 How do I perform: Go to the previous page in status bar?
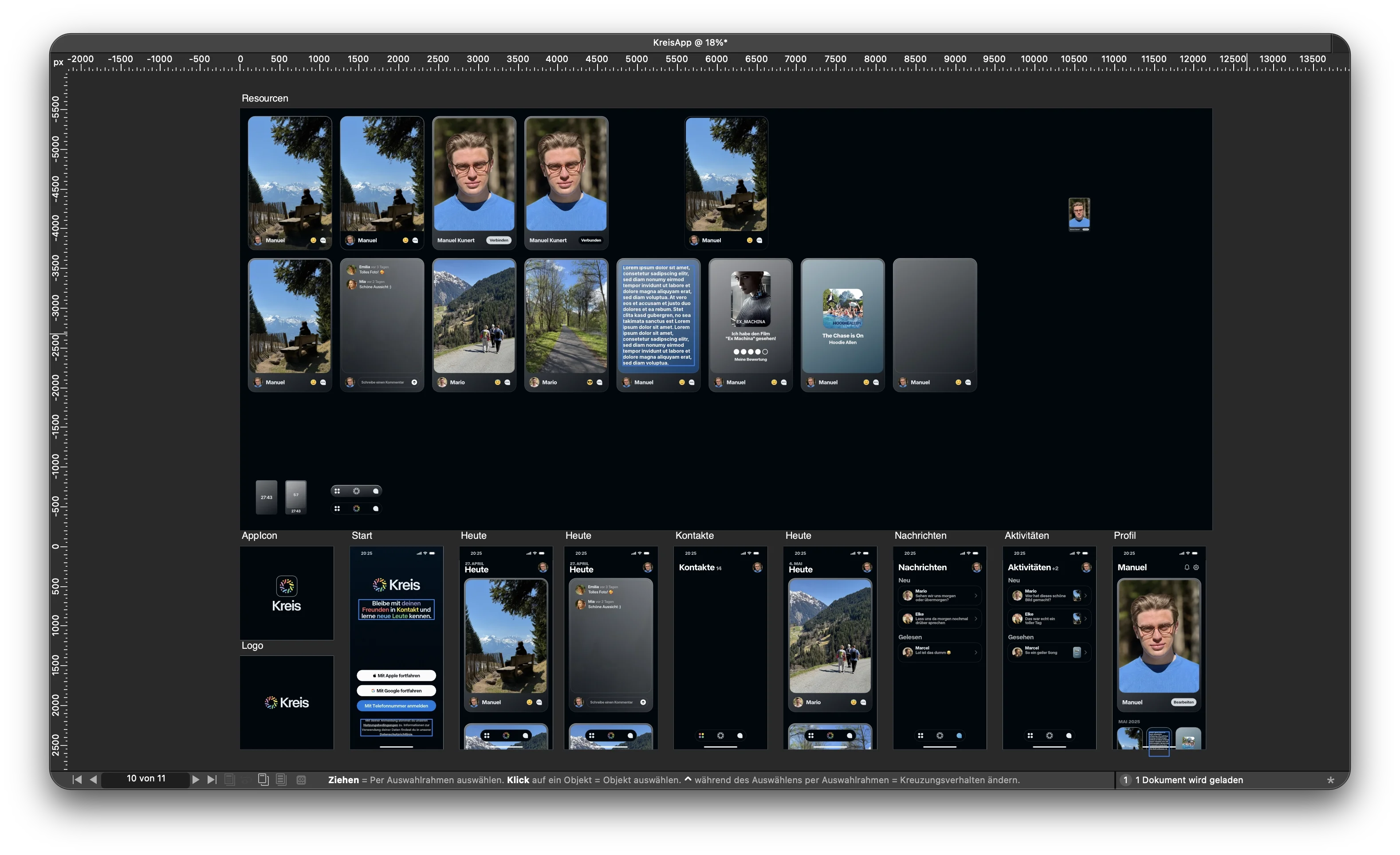point(94,780)
